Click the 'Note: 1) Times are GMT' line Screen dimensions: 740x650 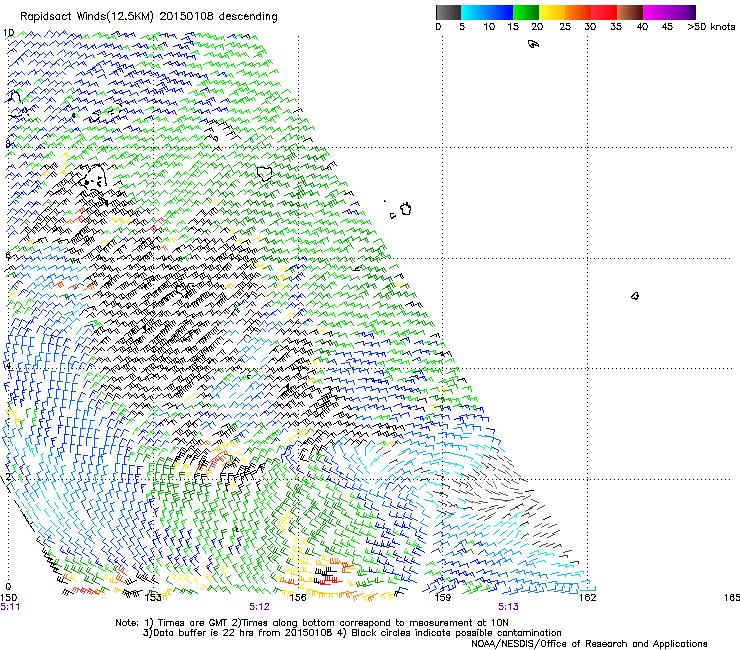(311, 623)
